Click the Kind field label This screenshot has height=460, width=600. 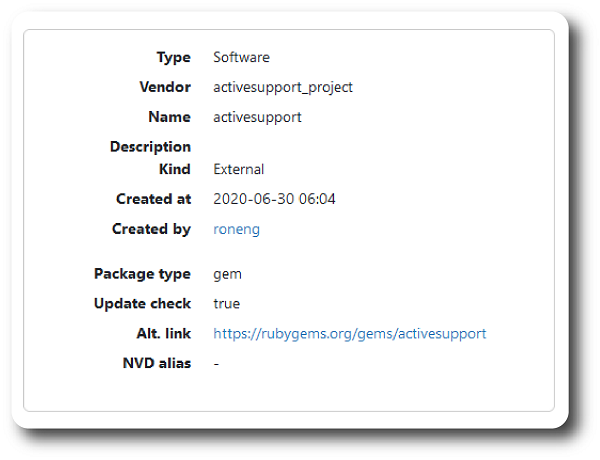[x=174, y=169]
